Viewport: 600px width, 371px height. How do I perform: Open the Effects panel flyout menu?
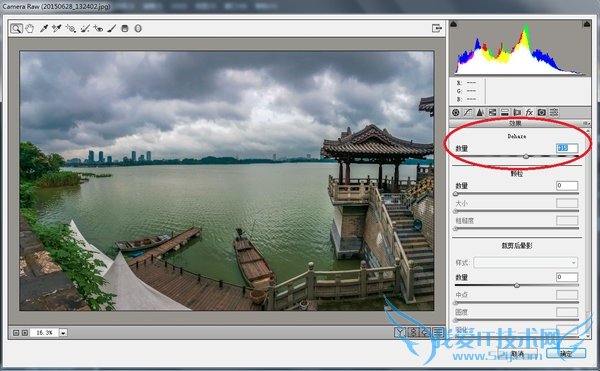pyautogui.click(x=586, y=123)
